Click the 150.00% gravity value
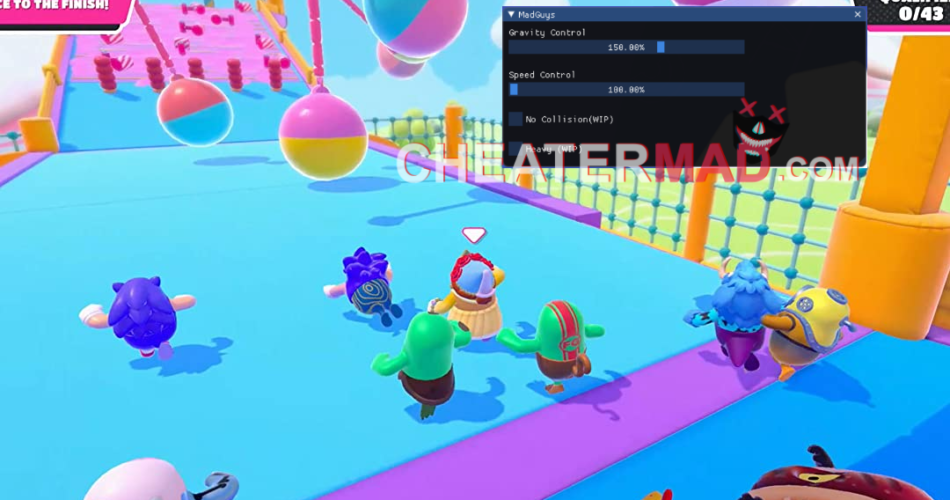Viewport: 950px width, 500px height. coord(626,47)
